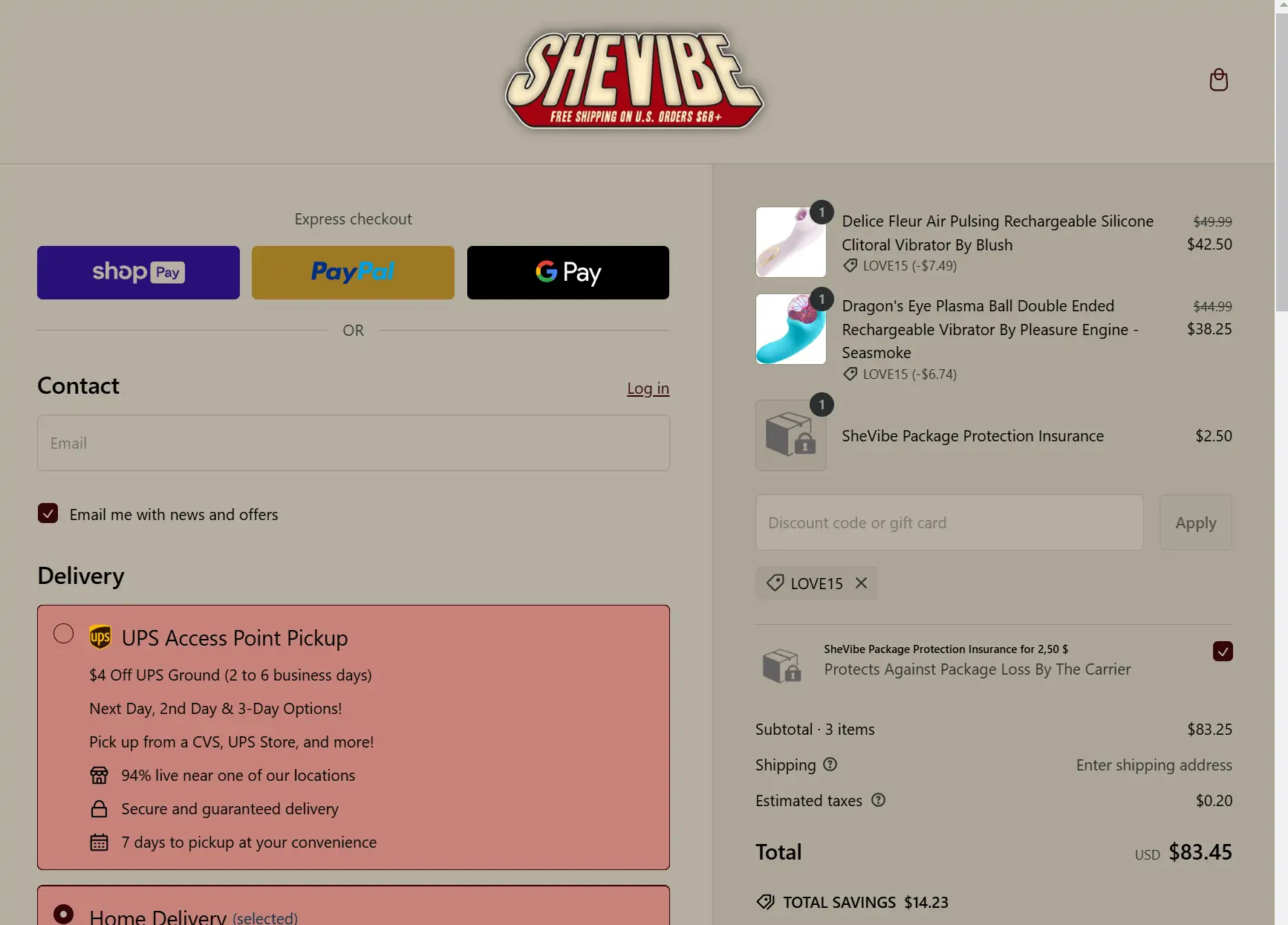
Task: Select Home Delivery radio option
Action: pos(64,914)
